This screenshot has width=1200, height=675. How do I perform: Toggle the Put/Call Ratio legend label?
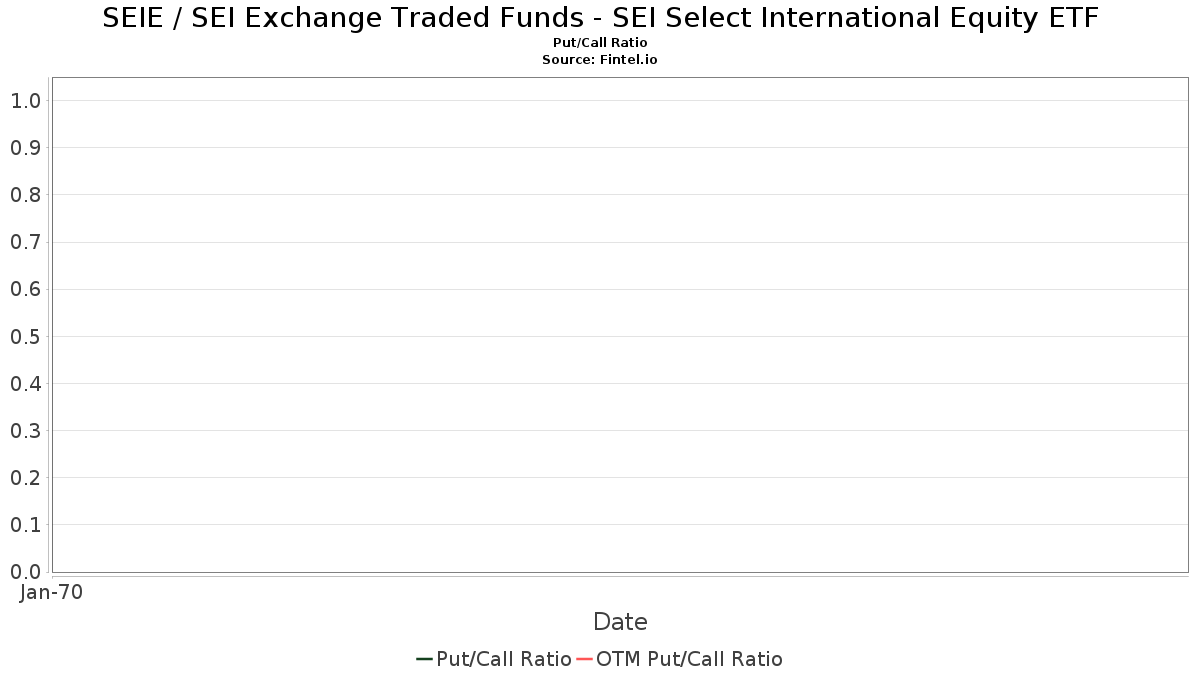point(504,659)
